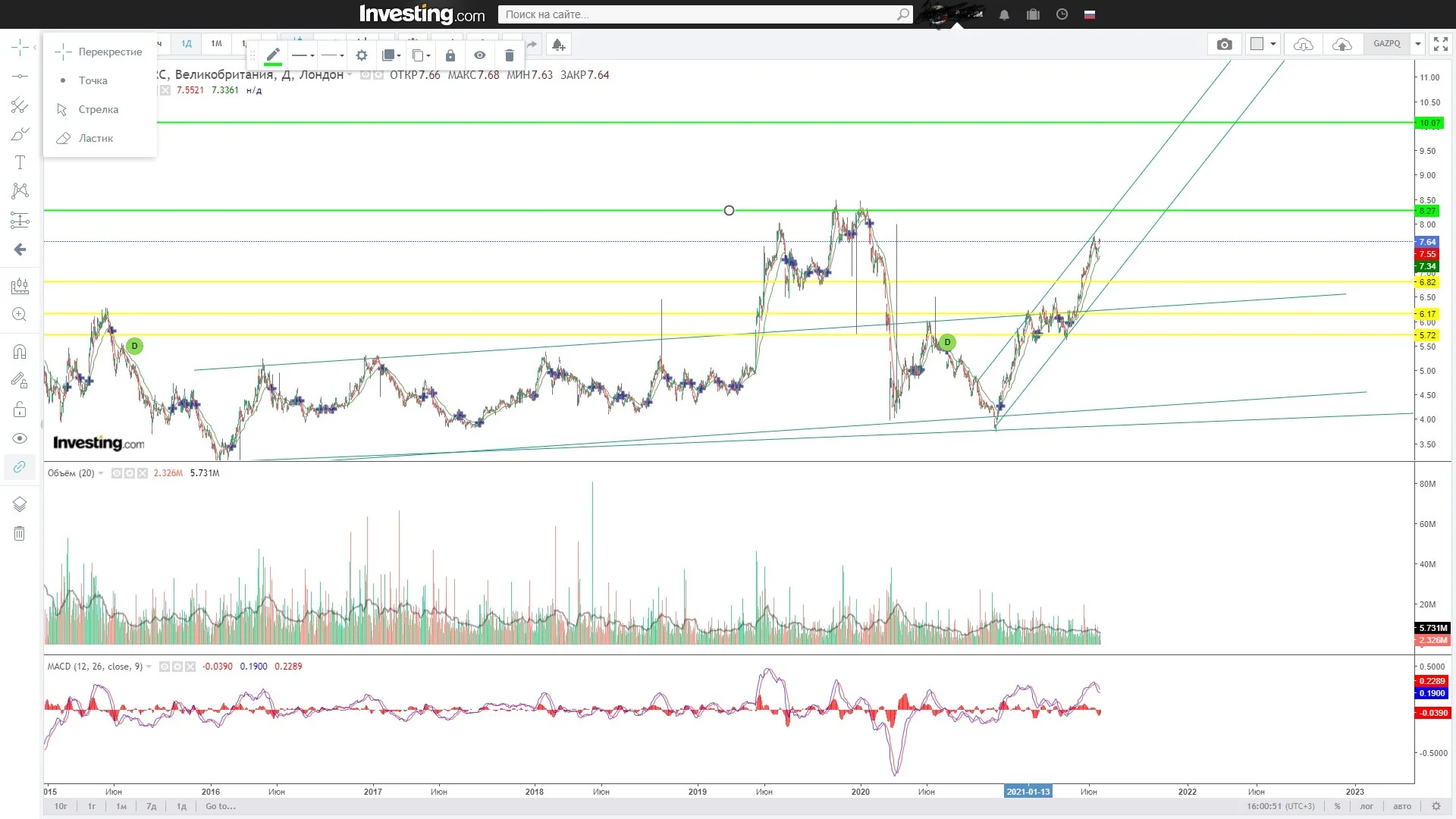The width and height of the screenshot is (1456, 819).
Task: Toggle magnet mode in sidebar
Action: pyautogui.click(x=20, y=352)
